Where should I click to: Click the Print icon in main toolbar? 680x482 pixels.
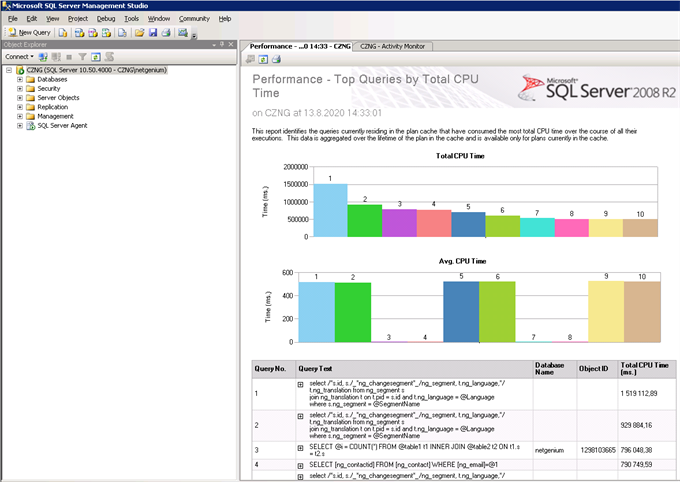tap(166, 33)
